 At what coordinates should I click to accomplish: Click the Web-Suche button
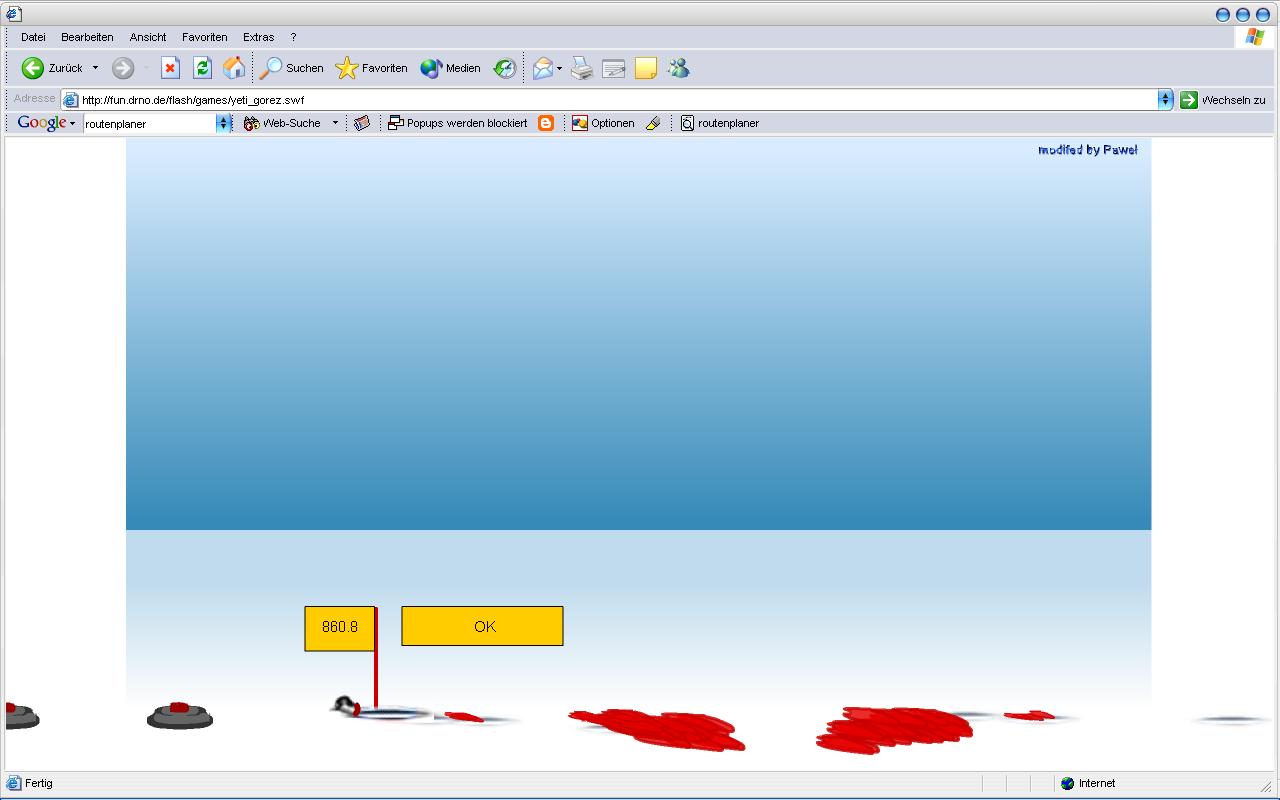[283, 123]
